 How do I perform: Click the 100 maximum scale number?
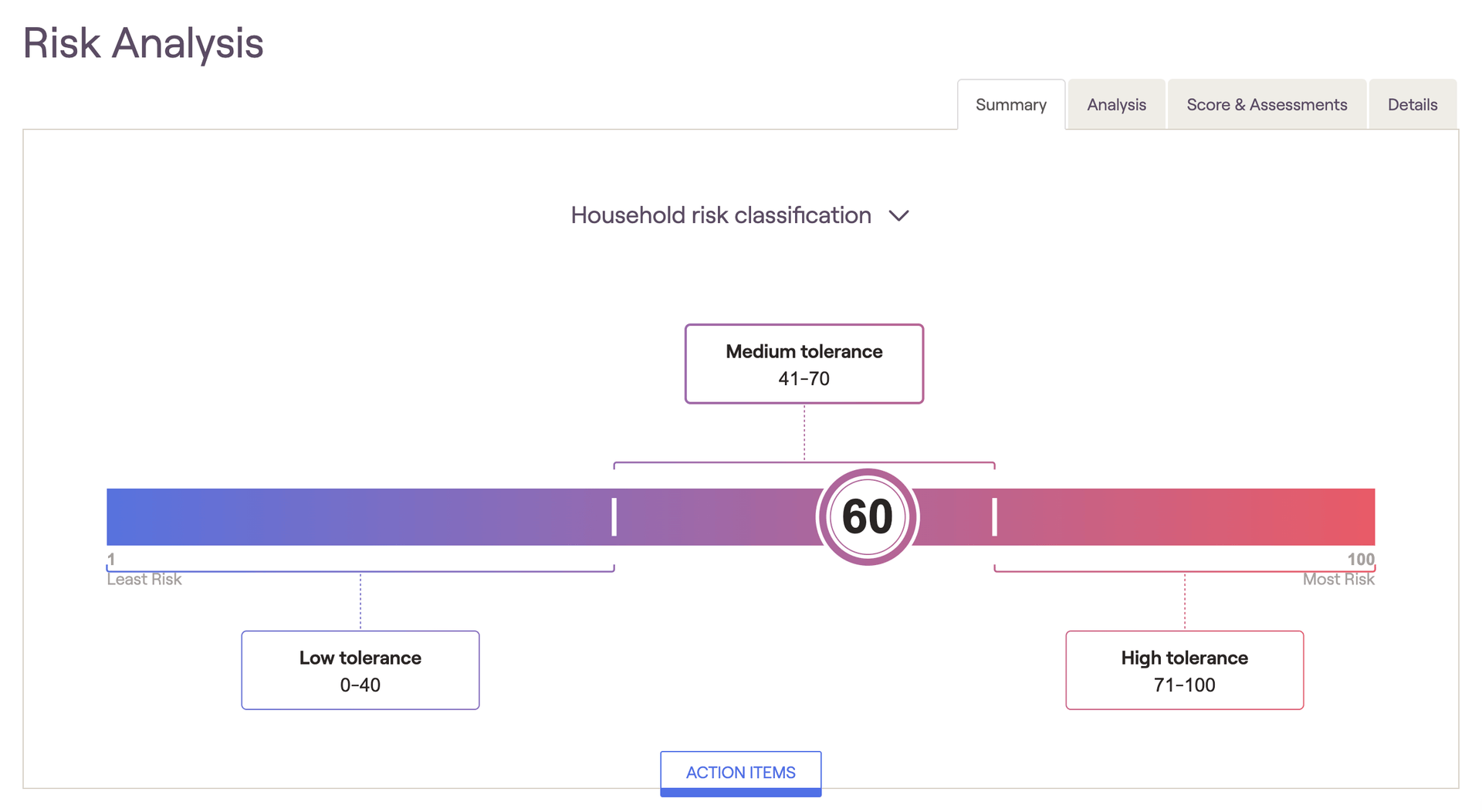[1360, 559]
